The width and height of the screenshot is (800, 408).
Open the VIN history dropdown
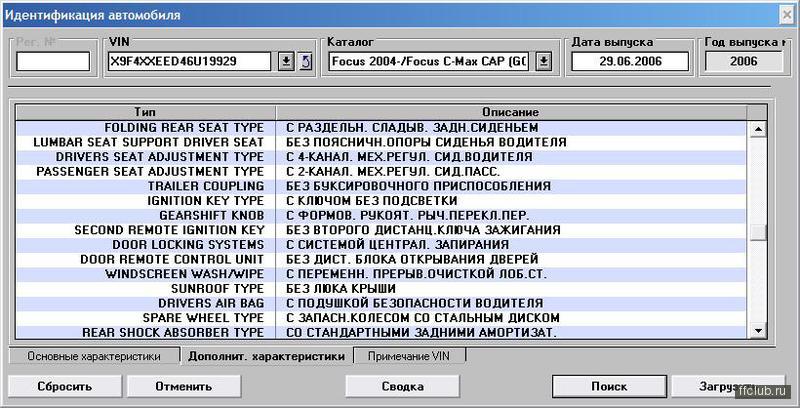pyautogui.click(x=286, y=62)
